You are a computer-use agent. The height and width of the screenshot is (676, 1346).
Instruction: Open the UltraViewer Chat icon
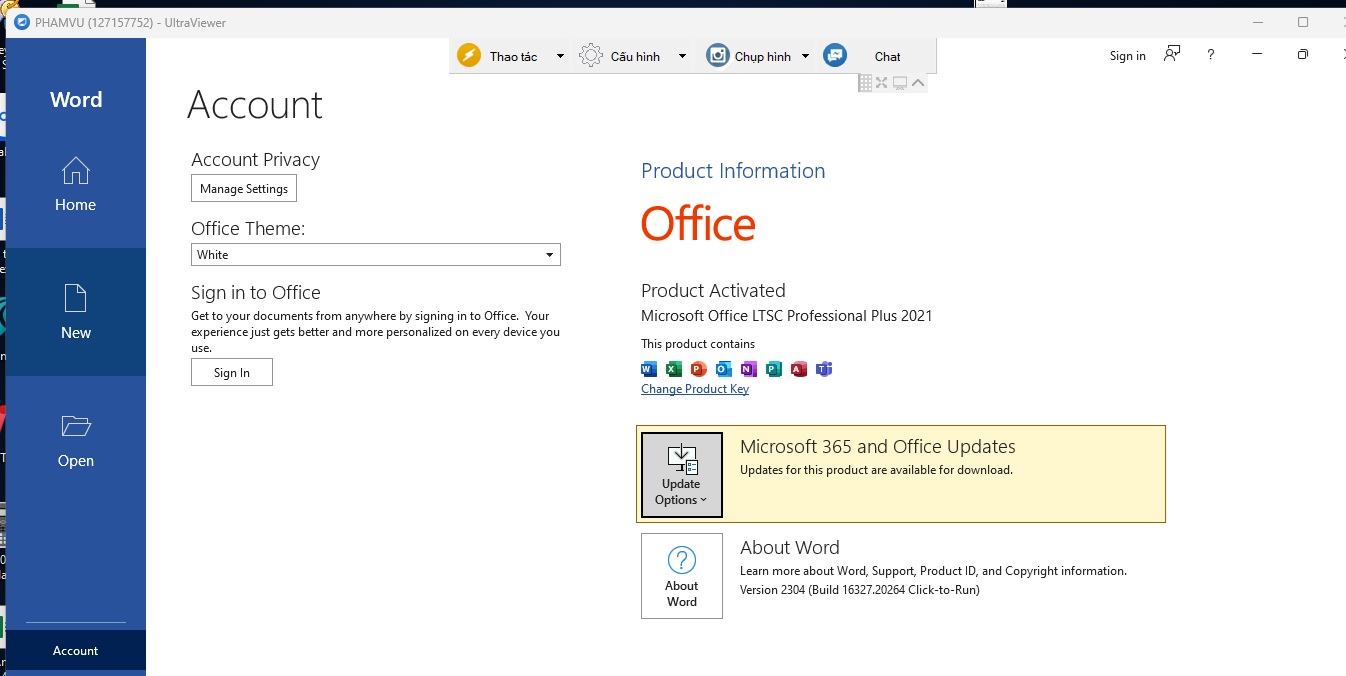(835, 56)
